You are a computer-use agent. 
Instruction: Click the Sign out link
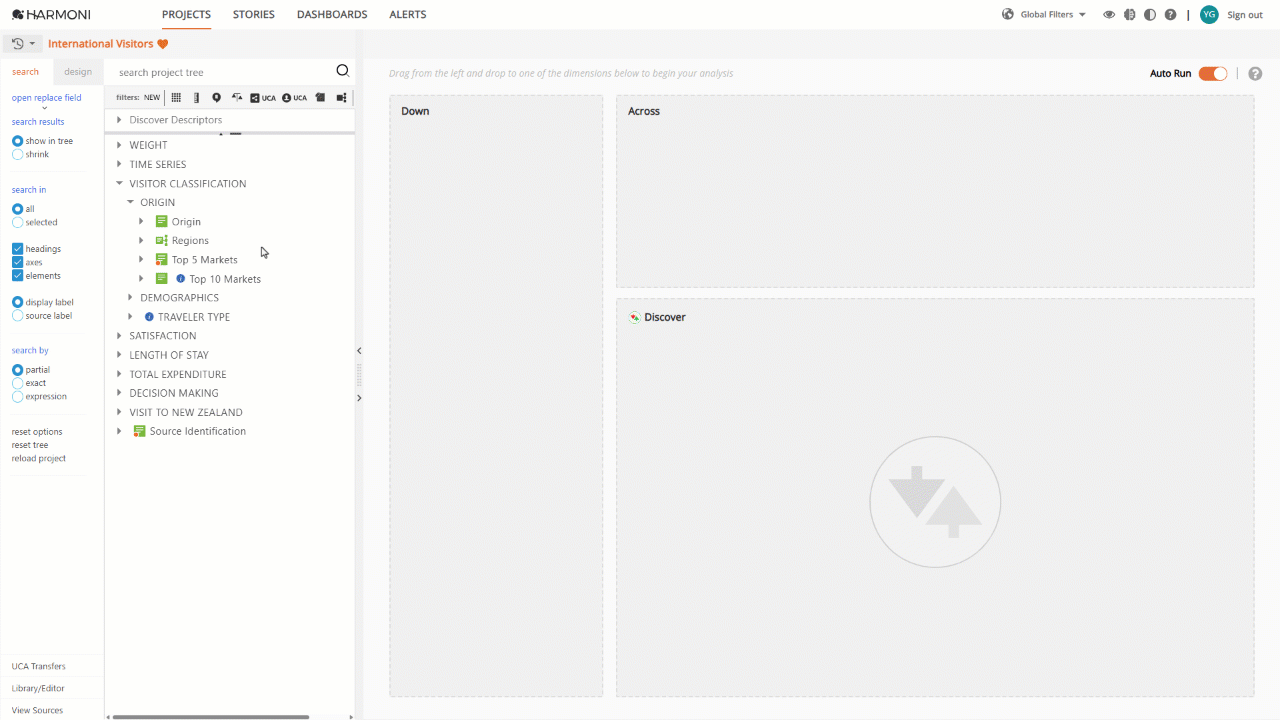(1245, 15)
